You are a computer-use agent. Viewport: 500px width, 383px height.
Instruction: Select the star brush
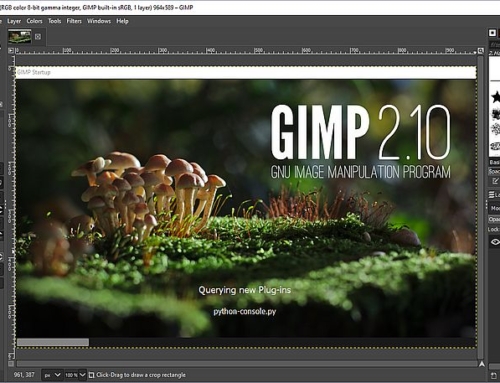(496, 97)
